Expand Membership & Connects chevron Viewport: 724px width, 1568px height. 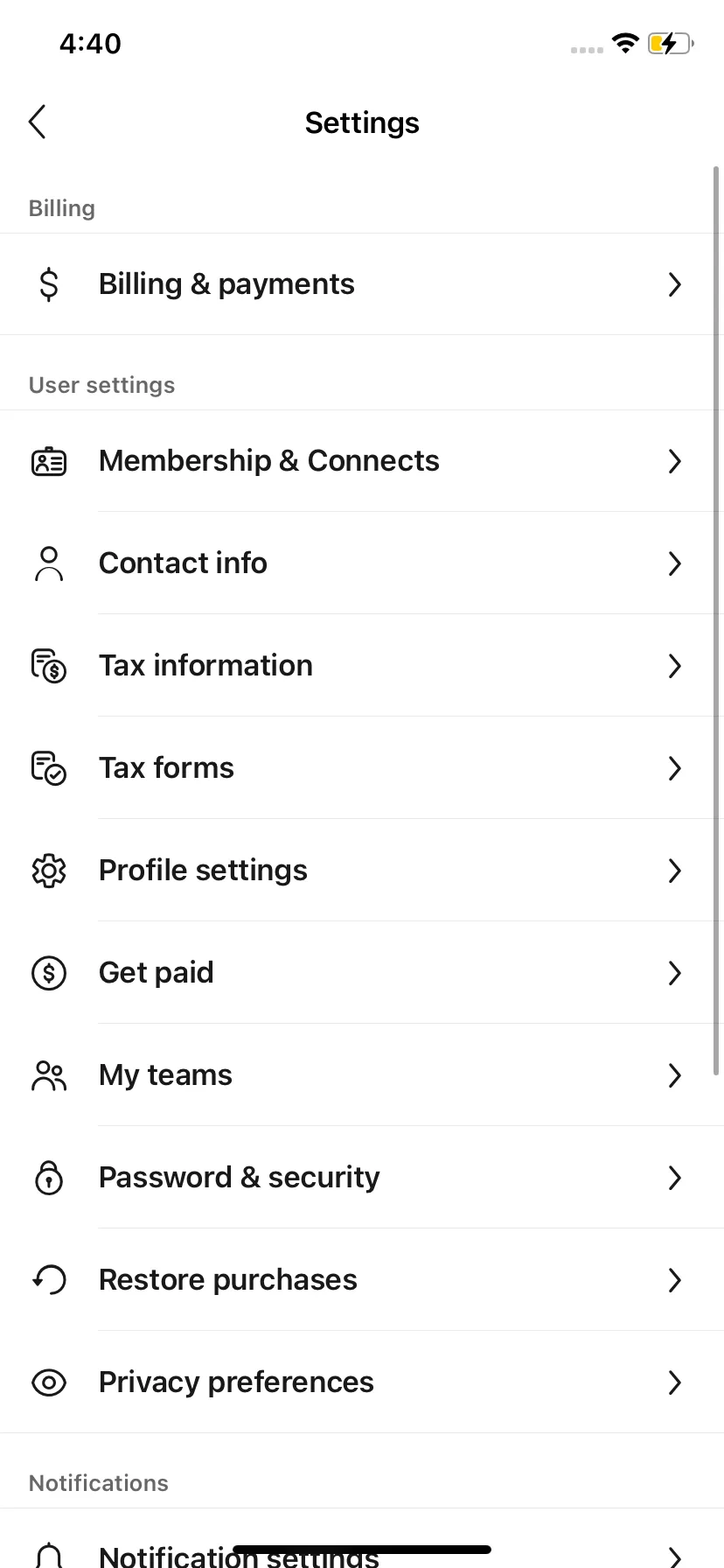coord(674,461)
